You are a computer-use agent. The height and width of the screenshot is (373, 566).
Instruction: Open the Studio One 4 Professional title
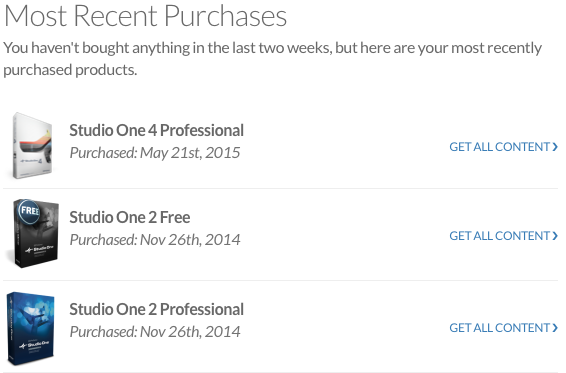(156, 130)
